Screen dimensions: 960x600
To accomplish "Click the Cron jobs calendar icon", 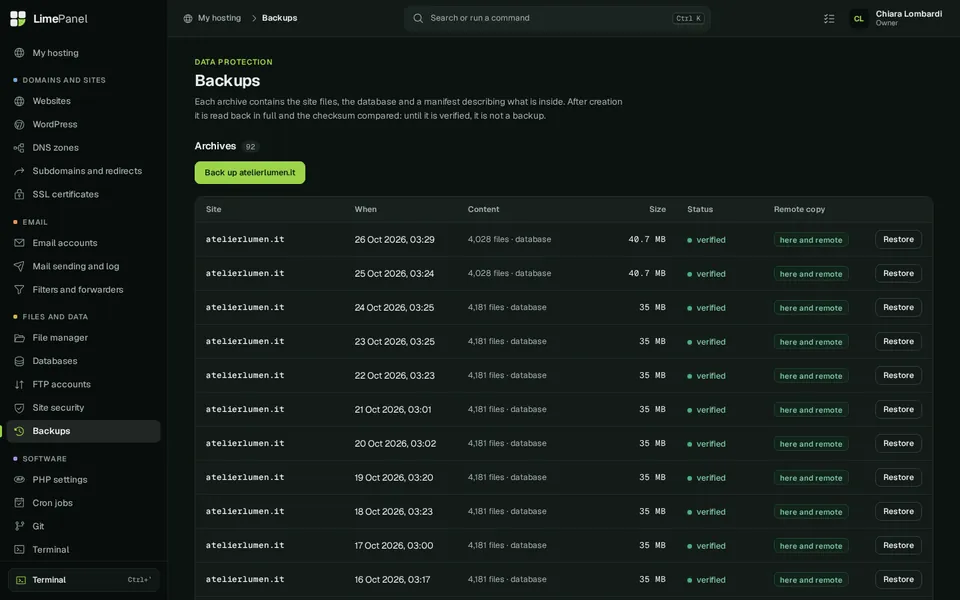I will point(20,503).
